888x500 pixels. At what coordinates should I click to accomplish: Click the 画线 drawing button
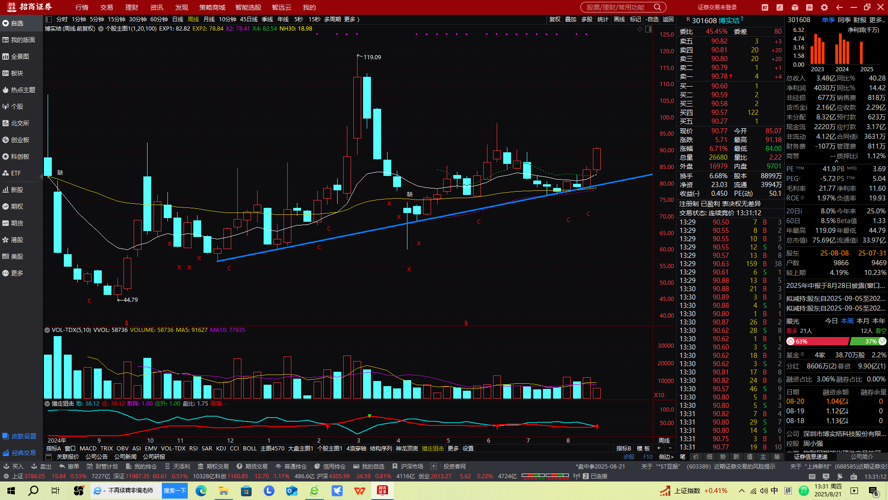tap(620, 19)
